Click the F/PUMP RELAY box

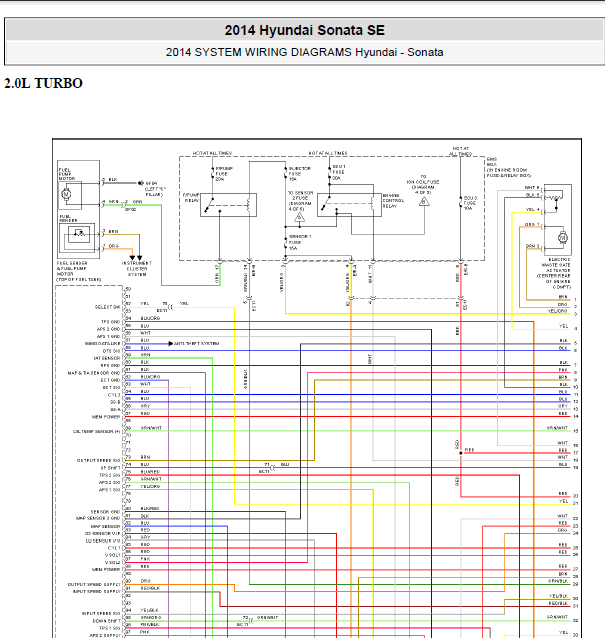click(228, 205)
